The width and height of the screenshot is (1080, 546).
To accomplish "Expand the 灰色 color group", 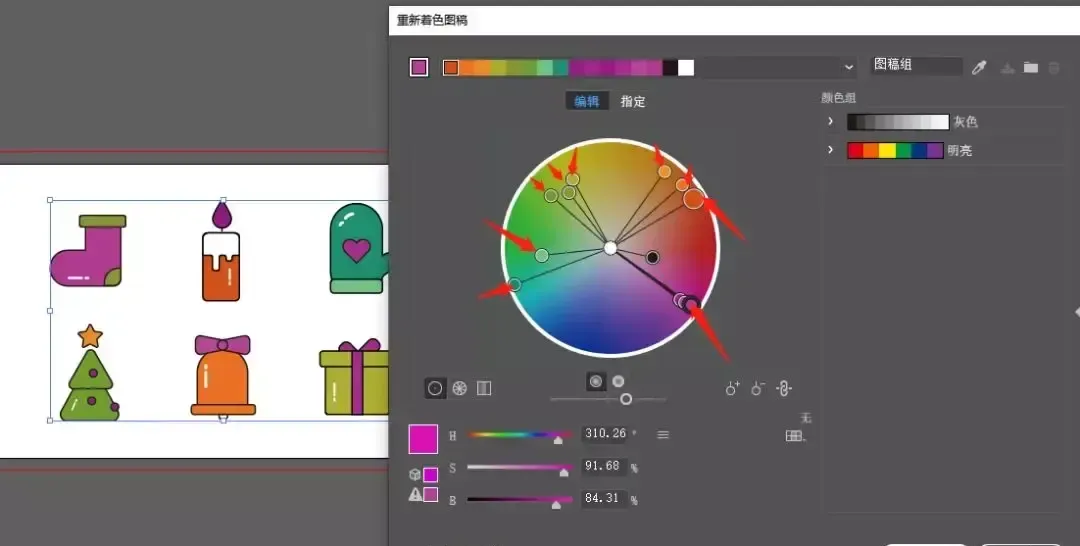I will (x=830, y=122).
